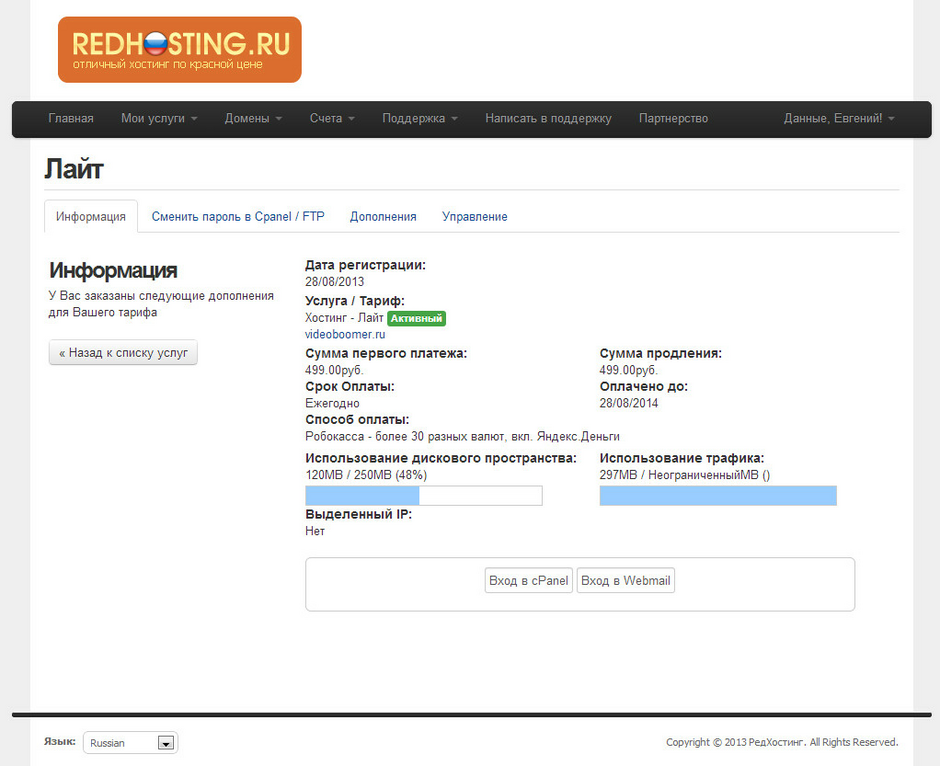940x766 pixels.
Task: Click the Хостинг - Лайт tariff text
Action: tap(344, 318)
